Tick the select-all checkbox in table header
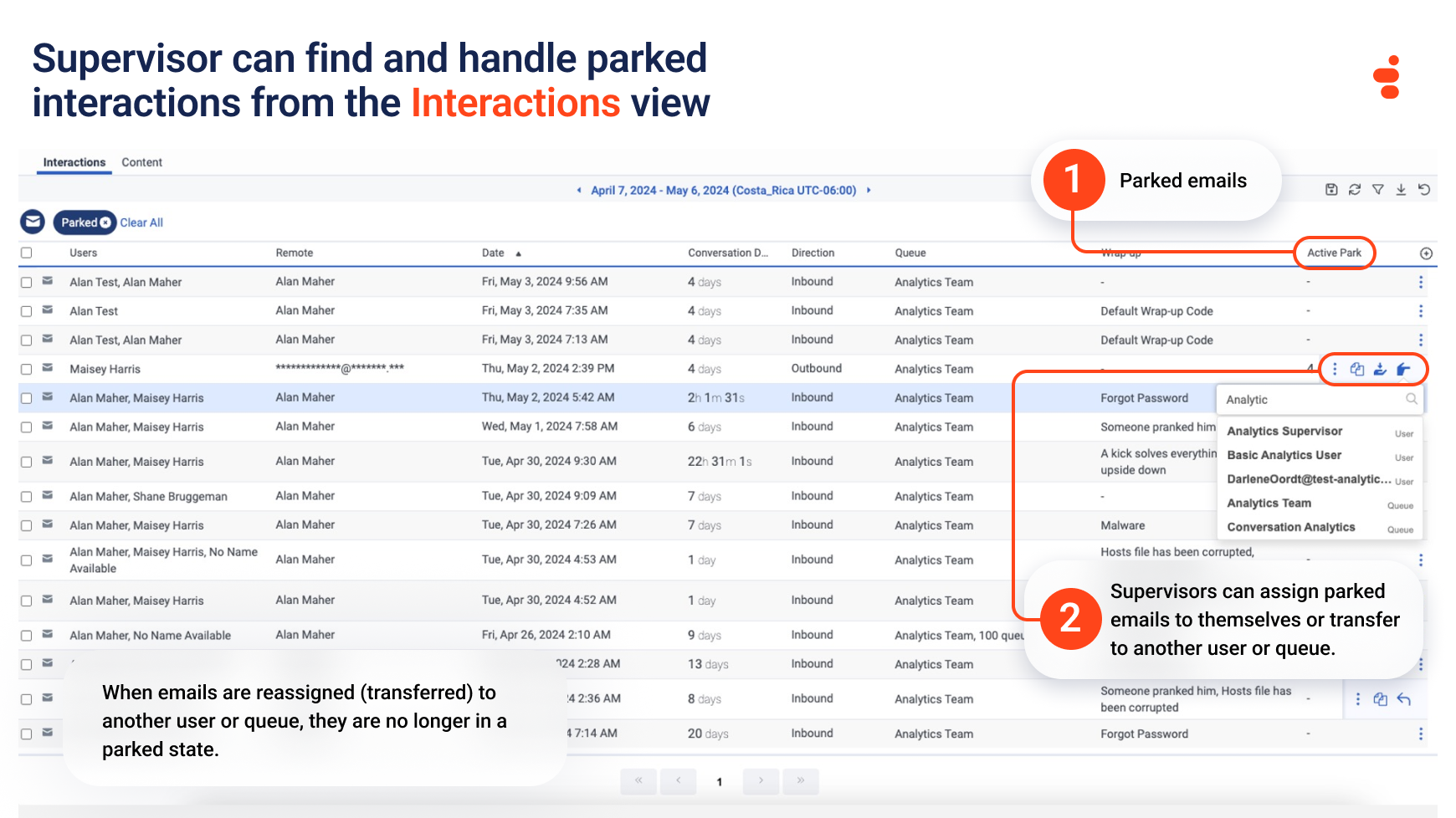The height and width of the screenshot is (818, 1456). coord(27,253)
